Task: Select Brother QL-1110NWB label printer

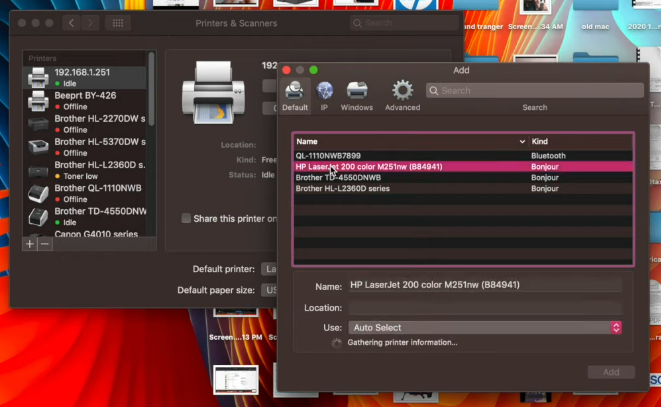Action: click(x=85, y=194)
